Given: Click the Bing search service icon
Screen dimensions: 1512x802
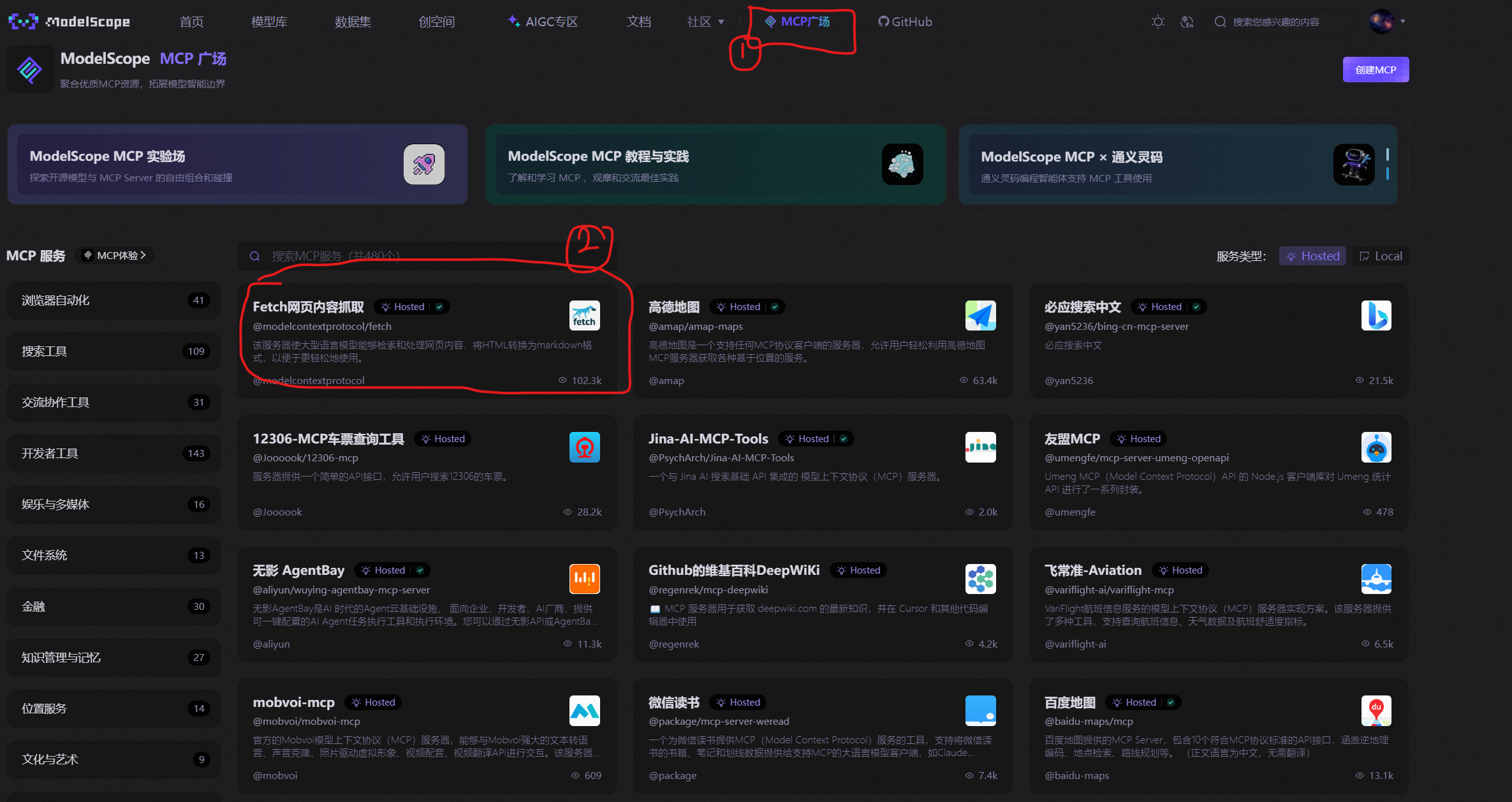Looking at the screenshot, I should (1376, 315).
